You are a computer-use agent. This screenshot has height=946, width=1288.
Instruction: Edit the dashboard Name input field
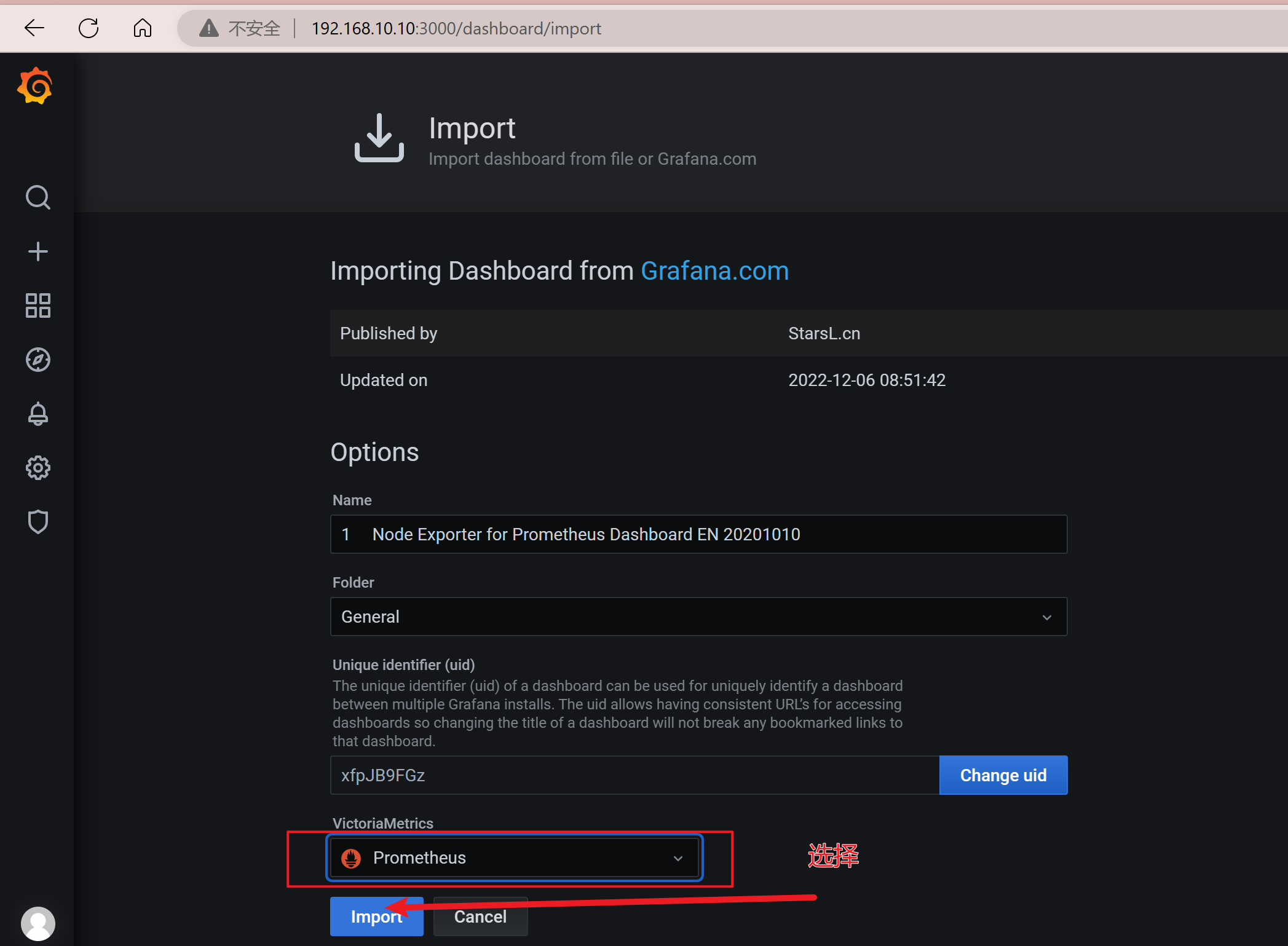(698, 534)
